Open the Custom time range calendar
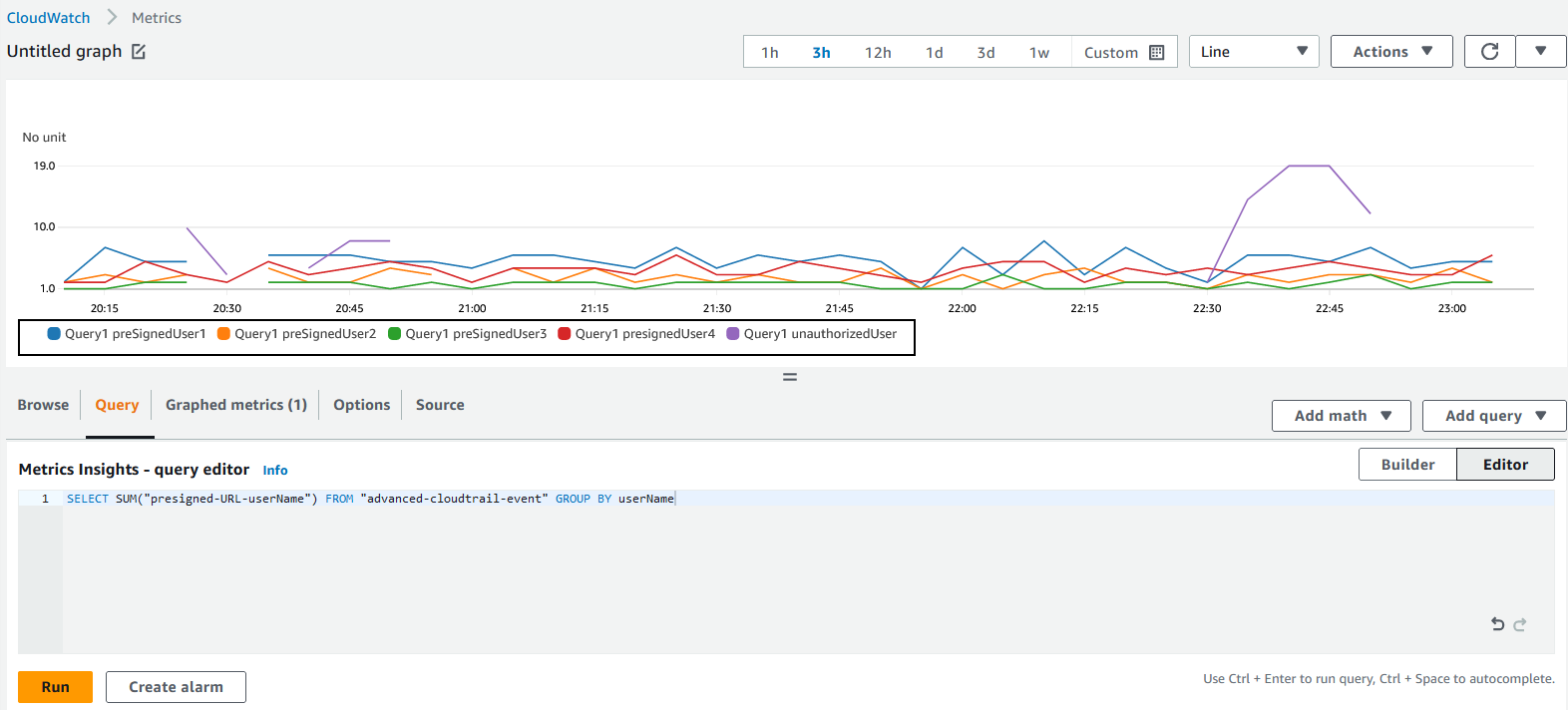Image resolution: width=1568 pixels, height=710 pixels. click(1124, 52)
